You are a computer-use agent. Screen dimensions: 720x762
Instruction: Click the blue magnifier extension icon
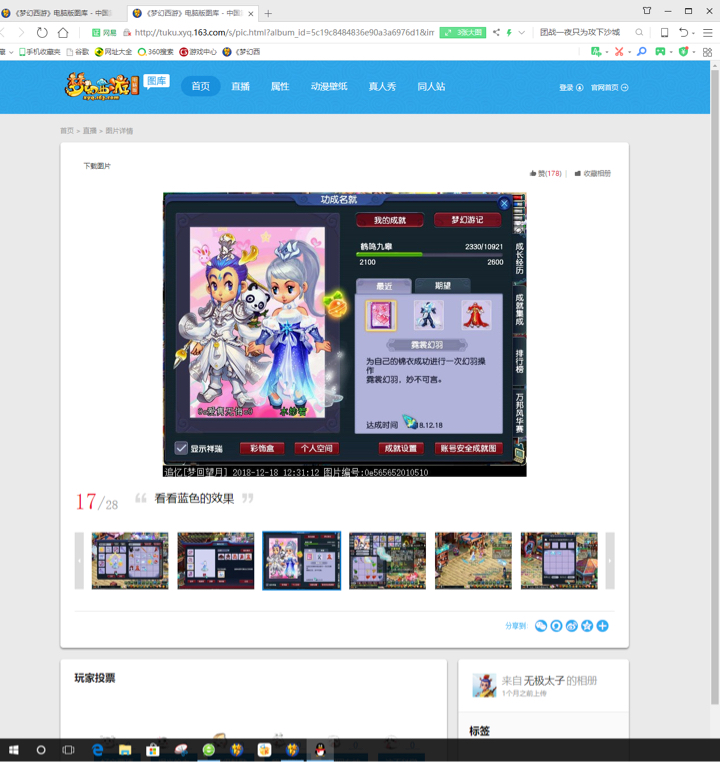[642, 52]
